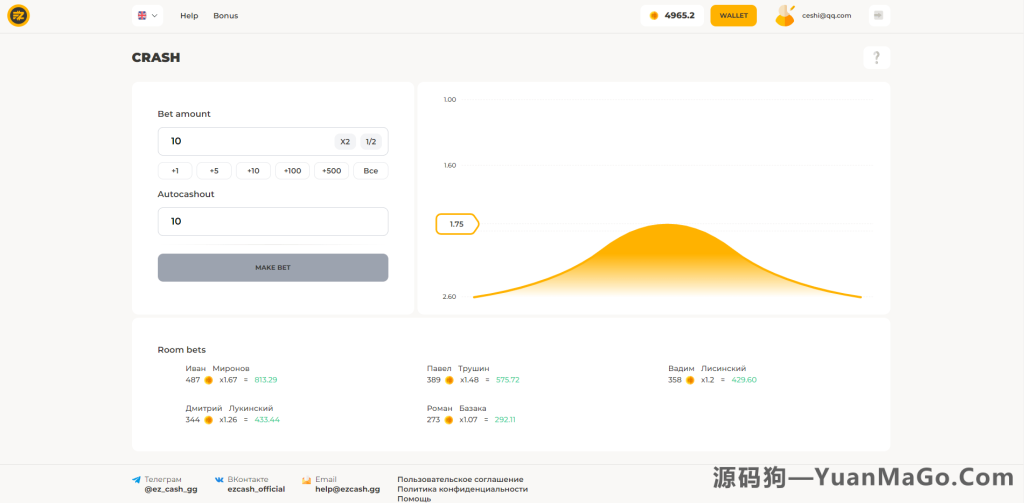Click the coin icon in Роман Базака's bet
This screenshot has height=503, width=1024.
coord(449,419)
